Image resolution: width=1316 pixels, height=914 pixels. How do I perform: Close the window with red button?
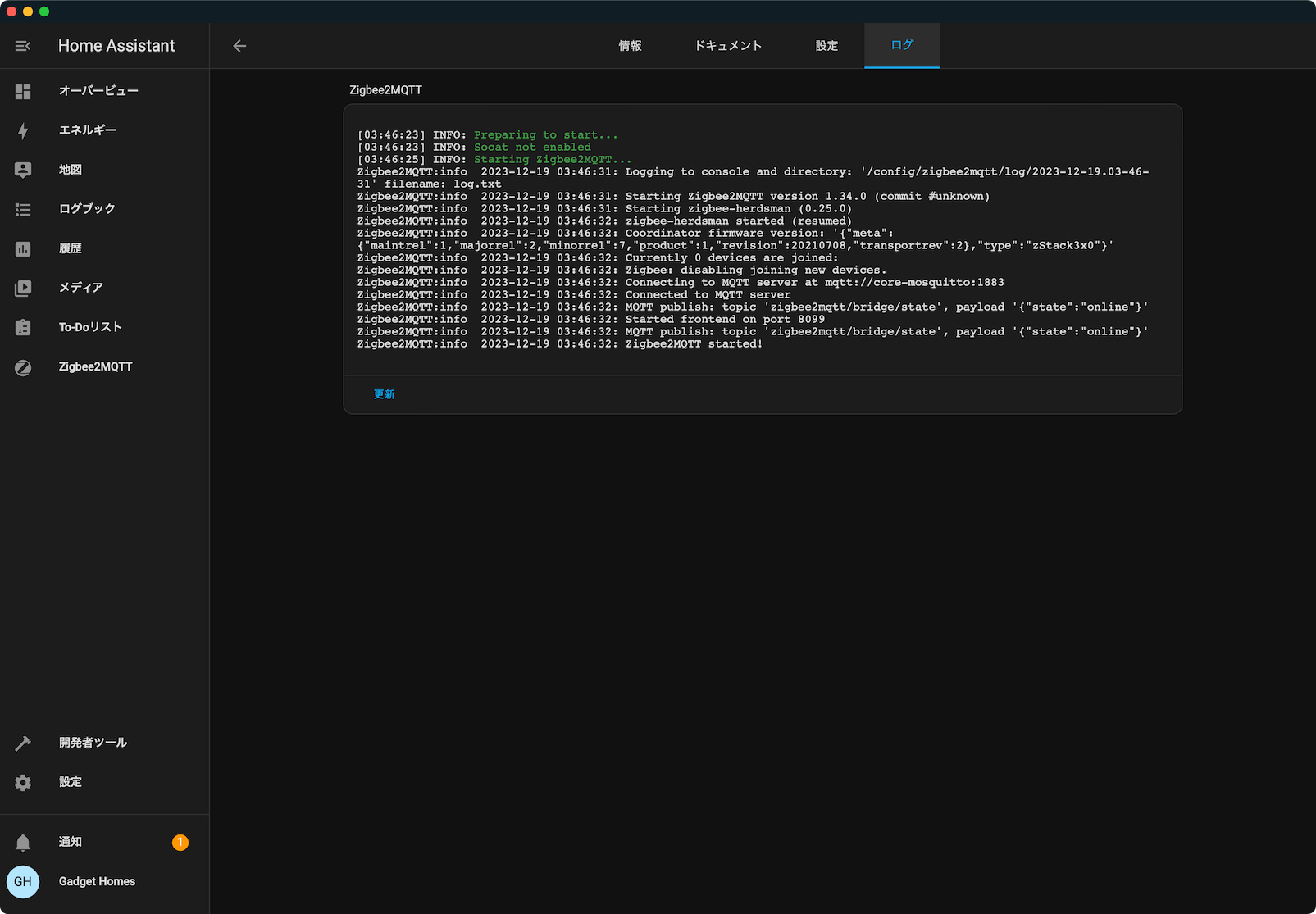pos(11,11)
